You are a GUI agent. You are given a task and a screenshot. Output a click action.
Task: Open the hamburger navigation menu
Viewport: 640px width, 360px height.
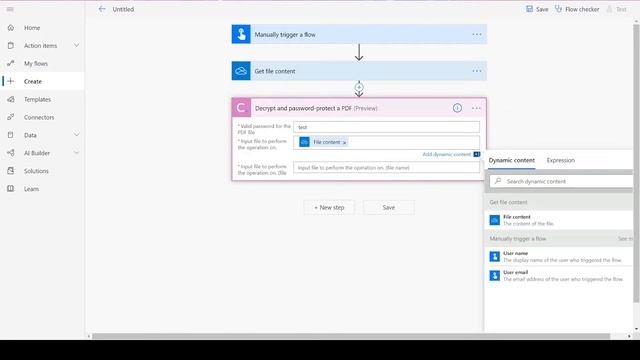[10, 9]
